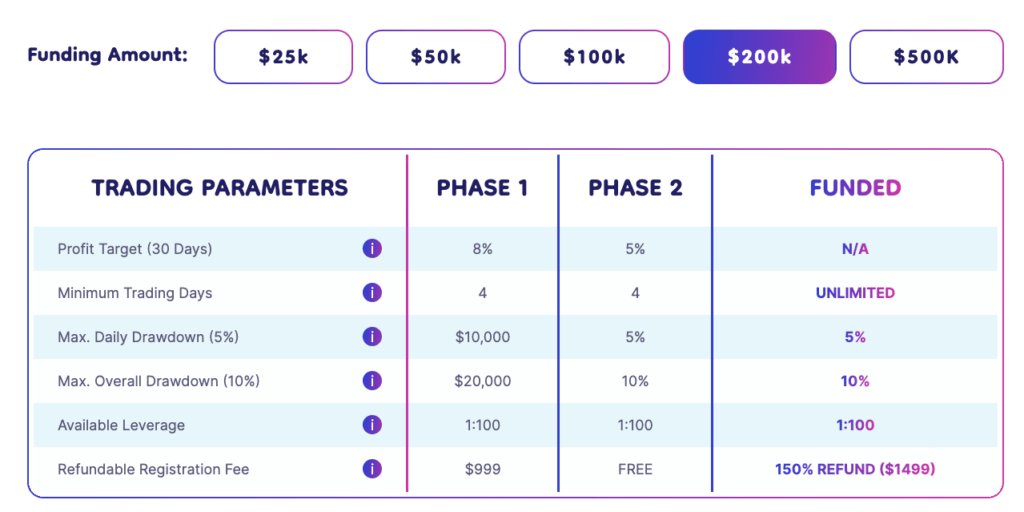This screenshot has width=1024, height=512.
Task: Select the highlighted $200k funding button
Action: (x=760, y=57)
